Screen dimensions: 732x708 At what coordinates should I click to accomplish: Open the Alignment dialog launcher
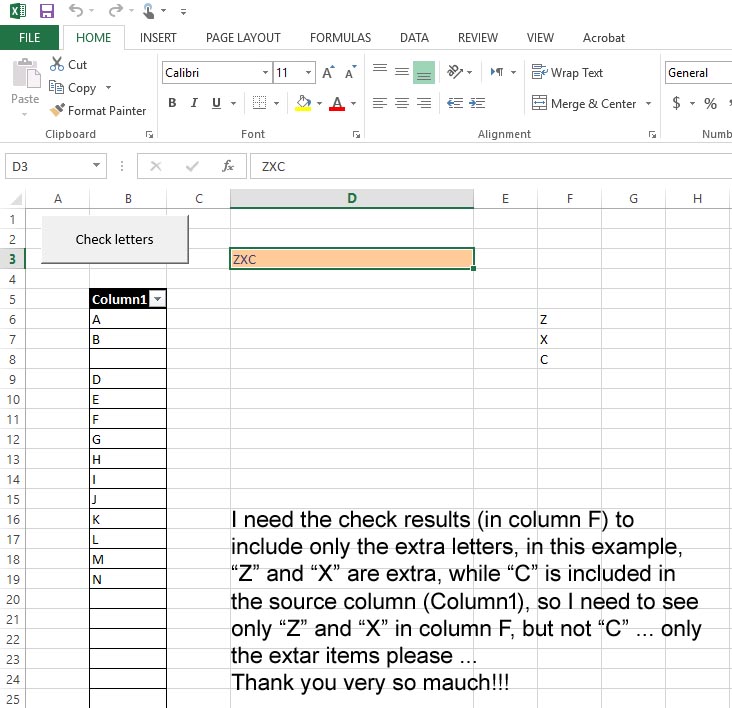653,134
